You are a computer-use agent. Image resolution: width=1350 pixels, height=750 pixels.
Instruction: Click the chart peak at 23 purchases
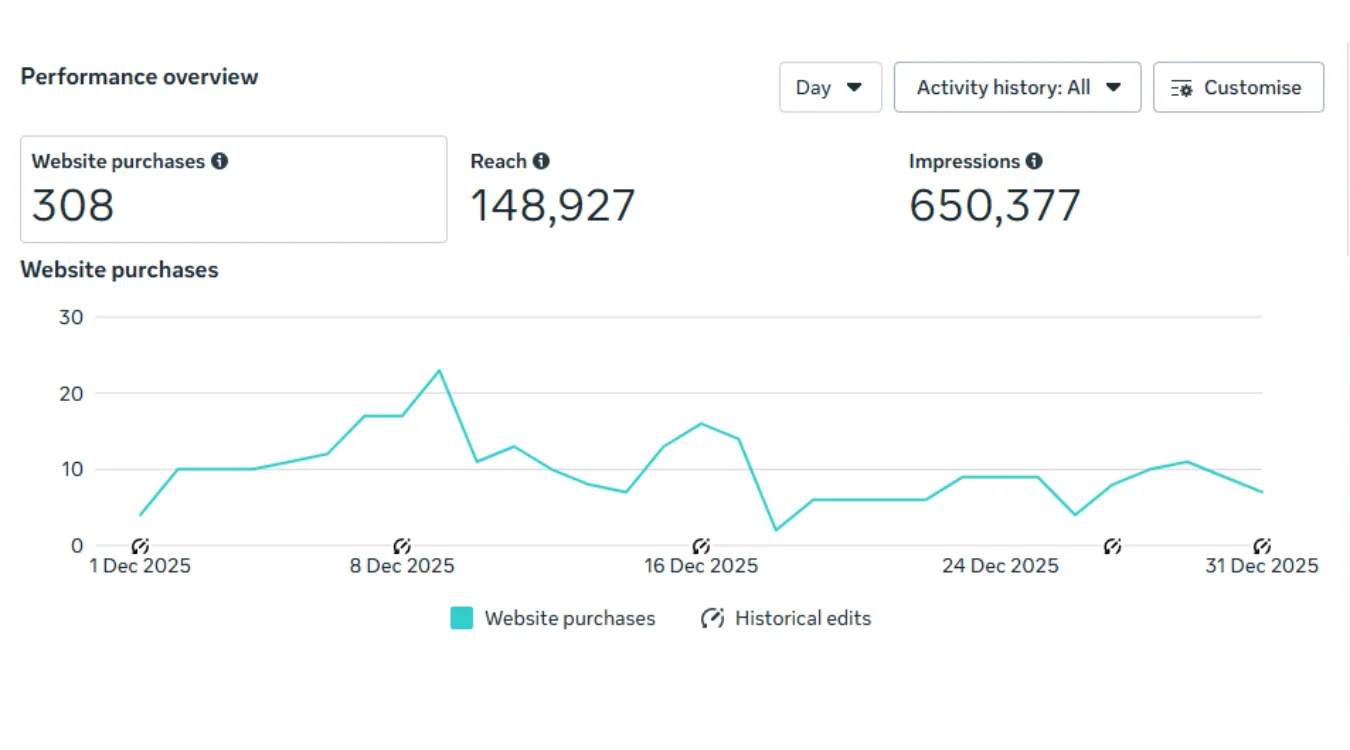(x=439, y=370)
